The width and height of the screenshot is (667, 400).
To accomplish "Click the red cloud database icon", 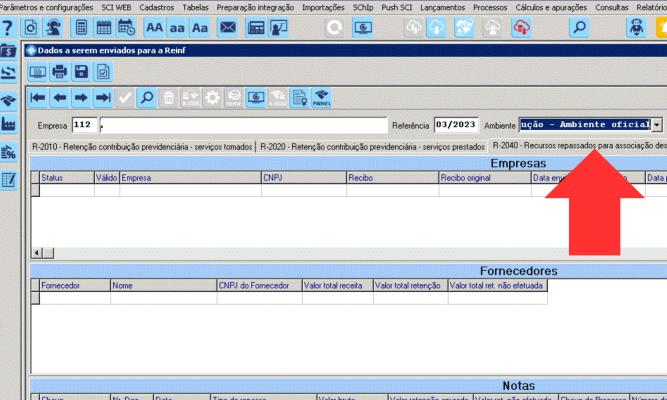I will pos(521,28).
